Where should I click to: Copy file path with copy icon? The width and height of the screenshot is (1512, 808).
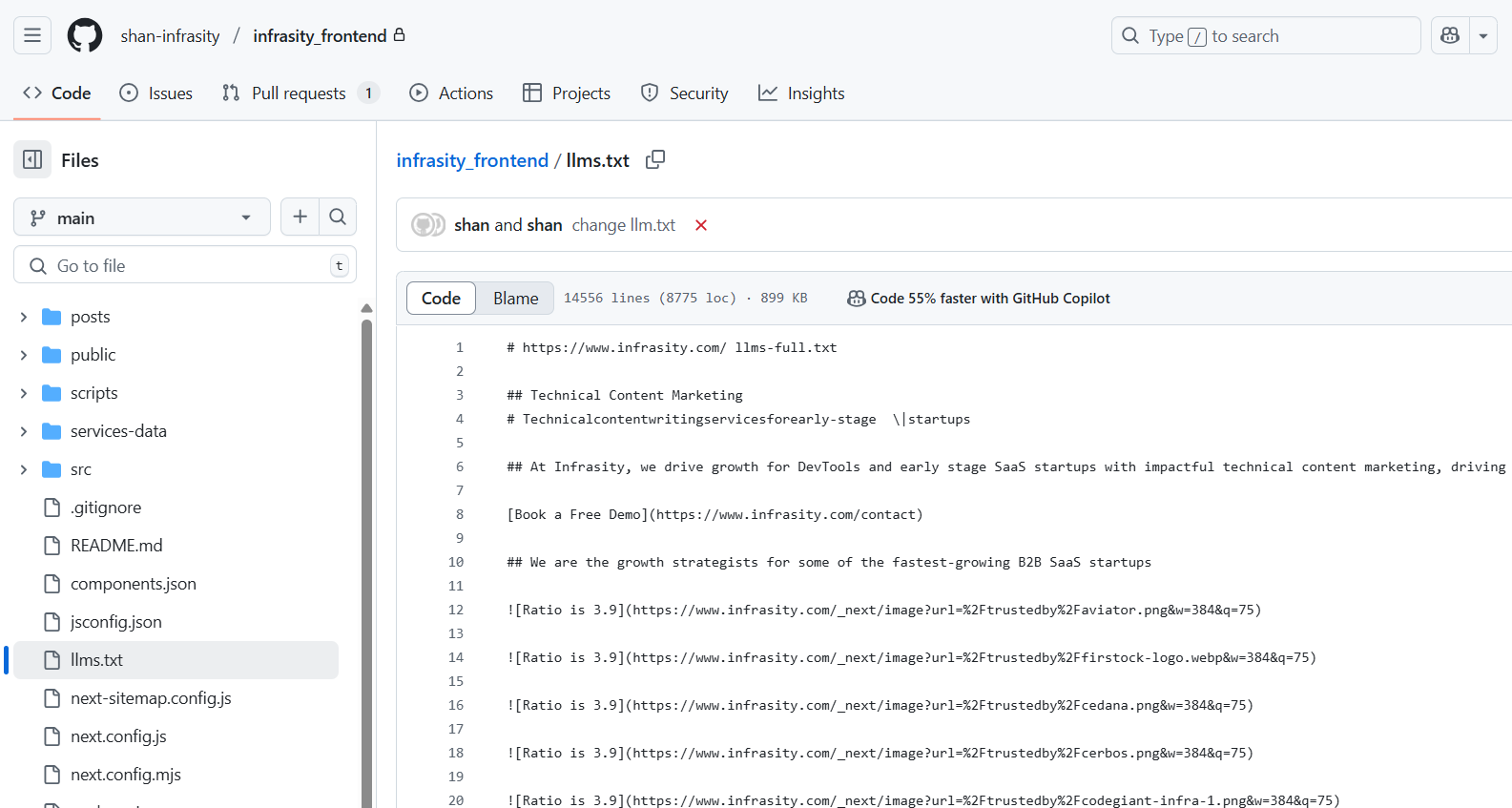coord(655,159)
